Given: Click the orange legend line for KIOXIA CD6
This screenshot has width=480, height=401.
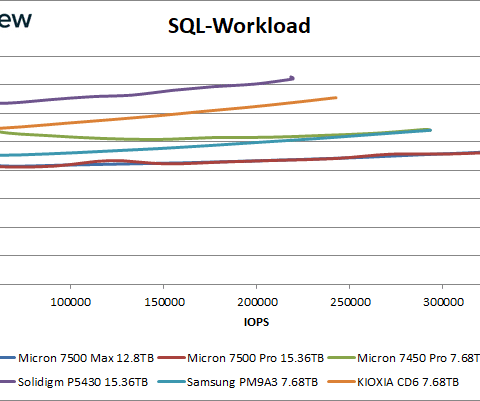Looking at the screenshot, I should 342,381.
